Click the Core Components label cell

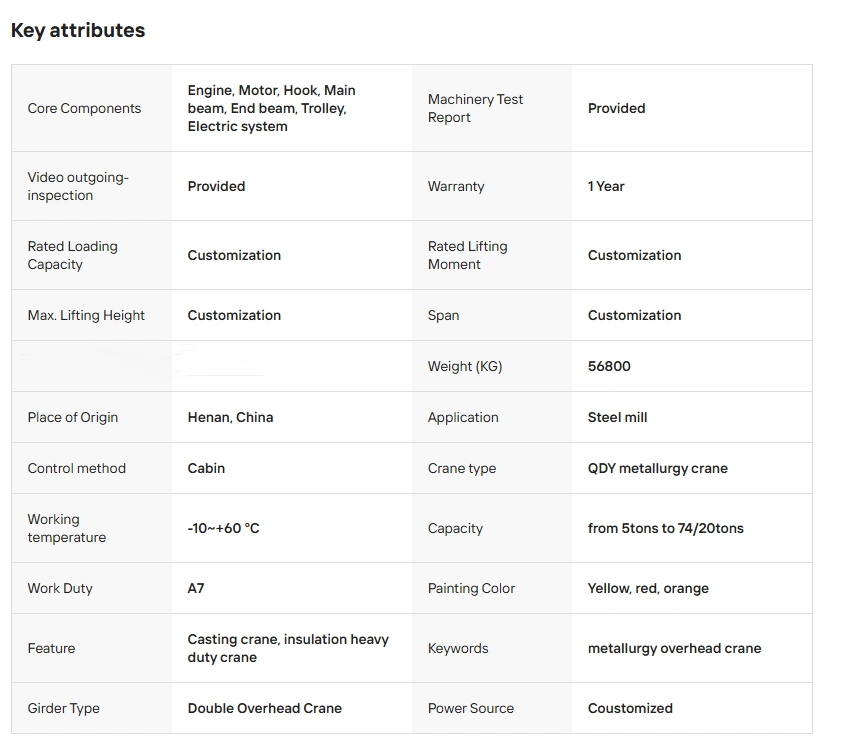coord(84,108)
